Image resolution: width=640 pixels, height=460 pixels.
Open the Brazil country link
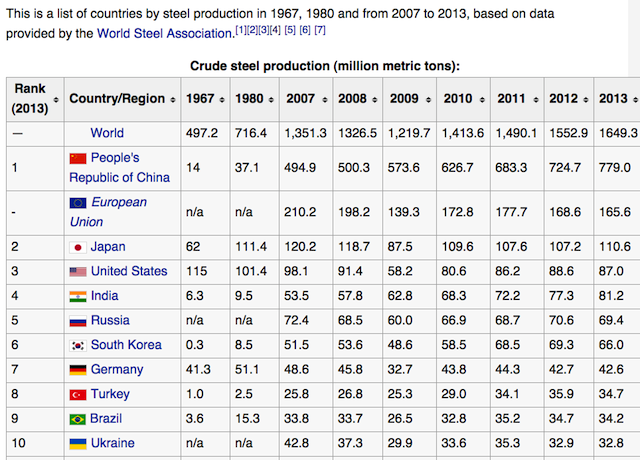click(x=106, y=418)
